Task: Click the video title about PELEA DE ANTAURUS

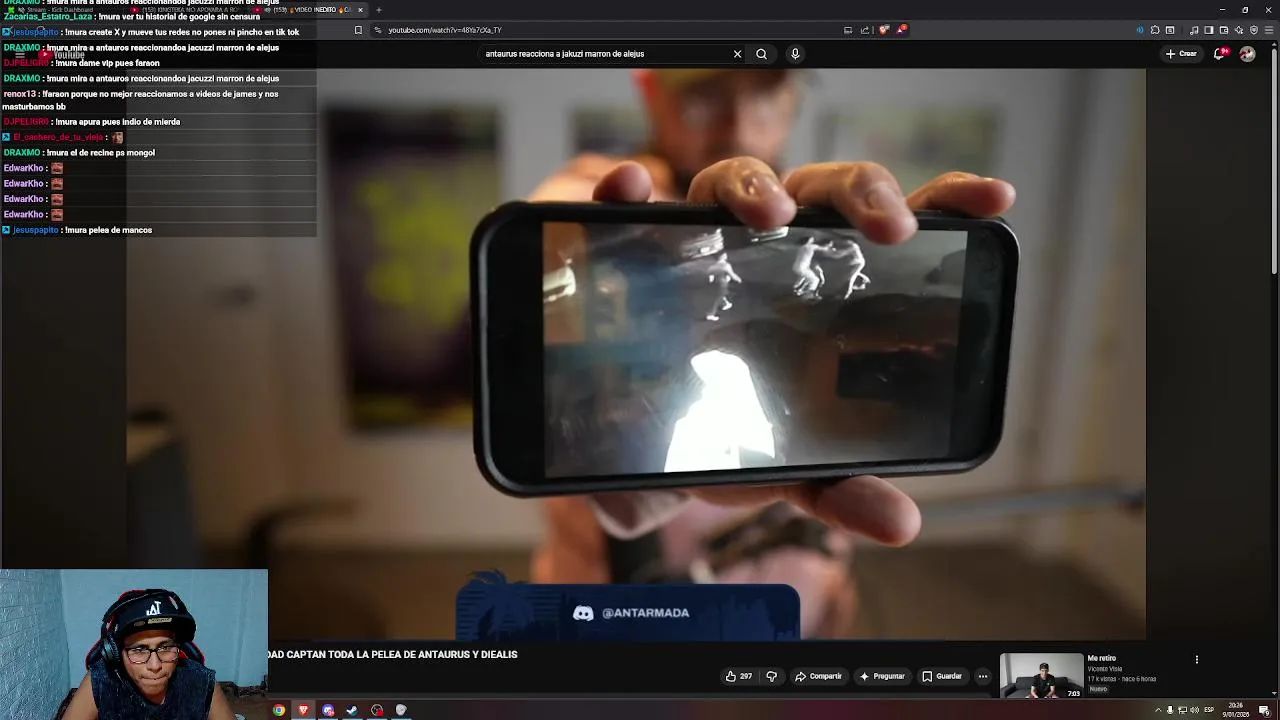Action: click(x=392, y=654)
